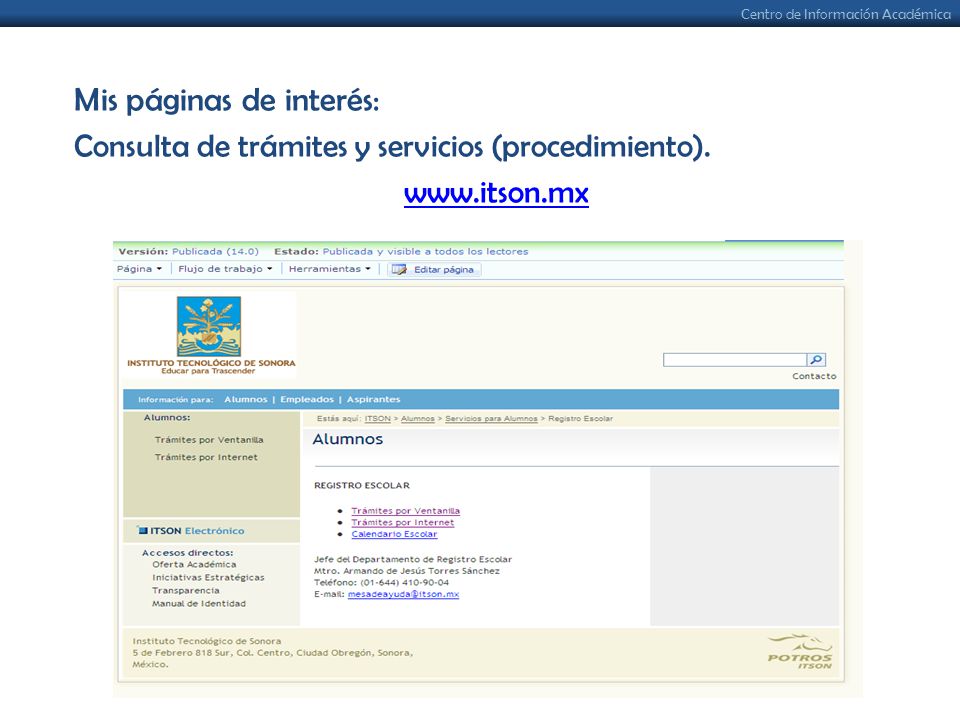Click the Servicios para Alumnos breadcrumb

491,419
